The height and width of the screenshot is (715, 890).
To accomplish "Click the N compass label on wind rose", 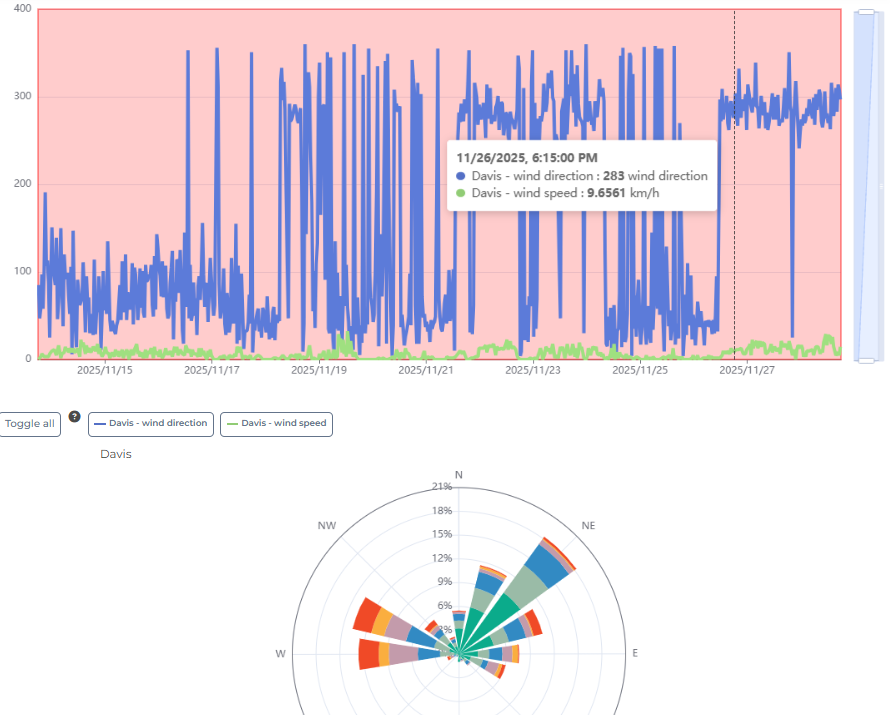I will pyautogui.click(x=459, y=474).
